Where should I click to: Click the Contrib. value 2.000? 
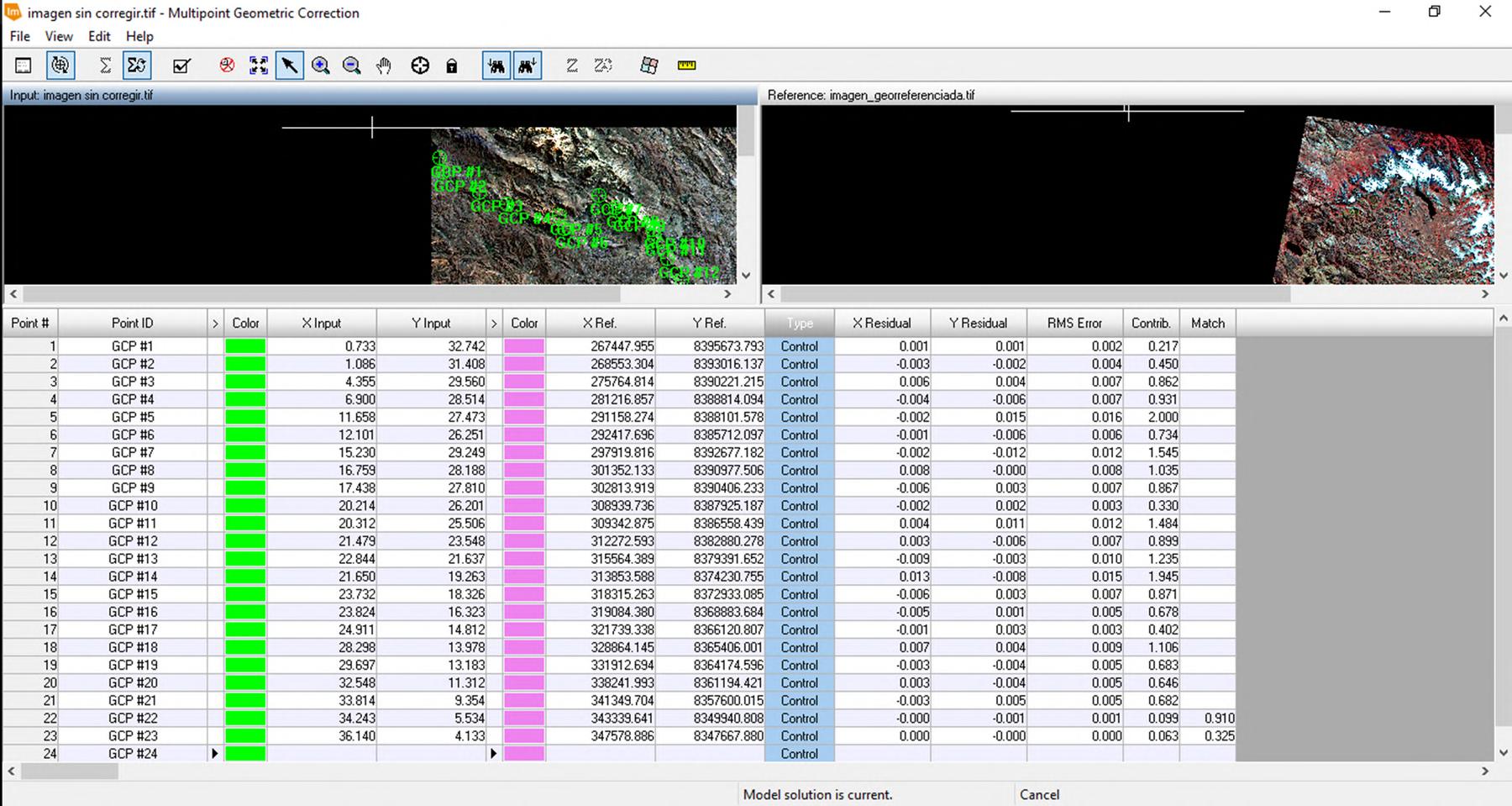pyautogui.click(x=1163, y=417)
